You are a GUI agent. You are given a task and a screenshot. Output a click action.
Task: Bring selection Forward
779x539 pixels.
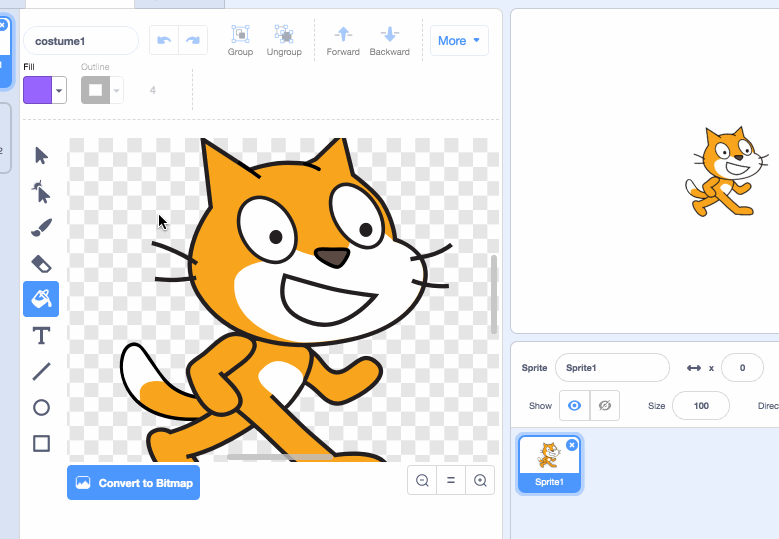[343, 41]
